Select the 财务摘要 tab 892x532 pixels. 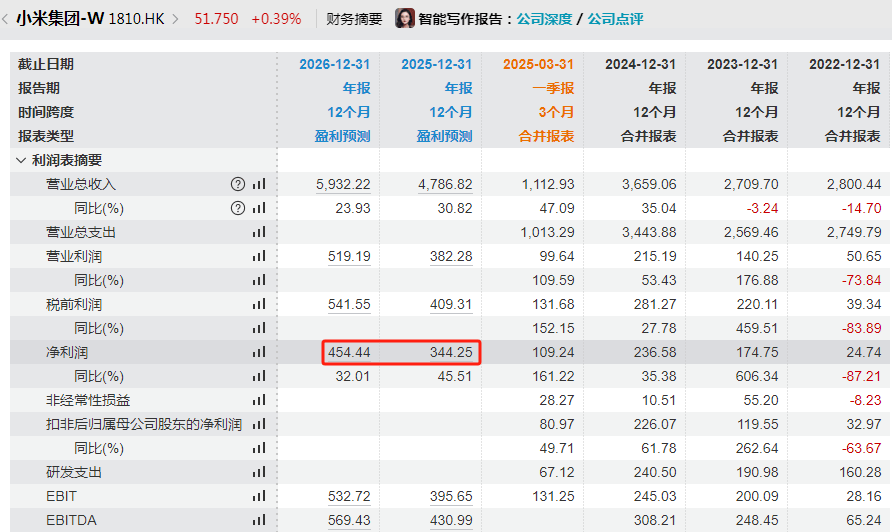point(354,19)
